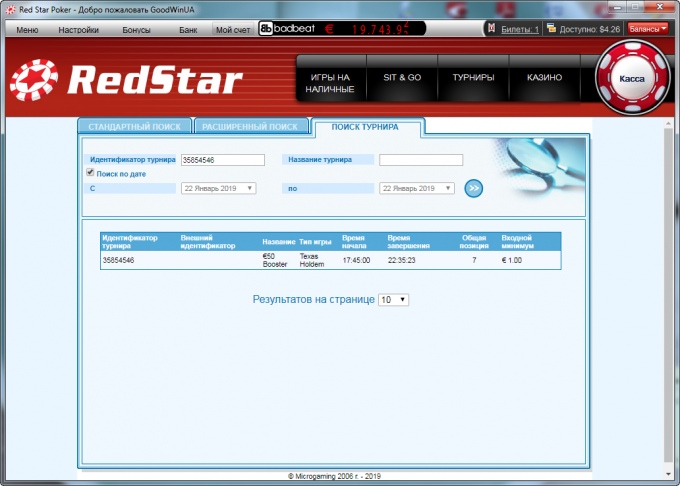Click the Доступно: $4.26 balance
Image resolution: width=680 pixels, height=486 pixels.
click(589, 29)
